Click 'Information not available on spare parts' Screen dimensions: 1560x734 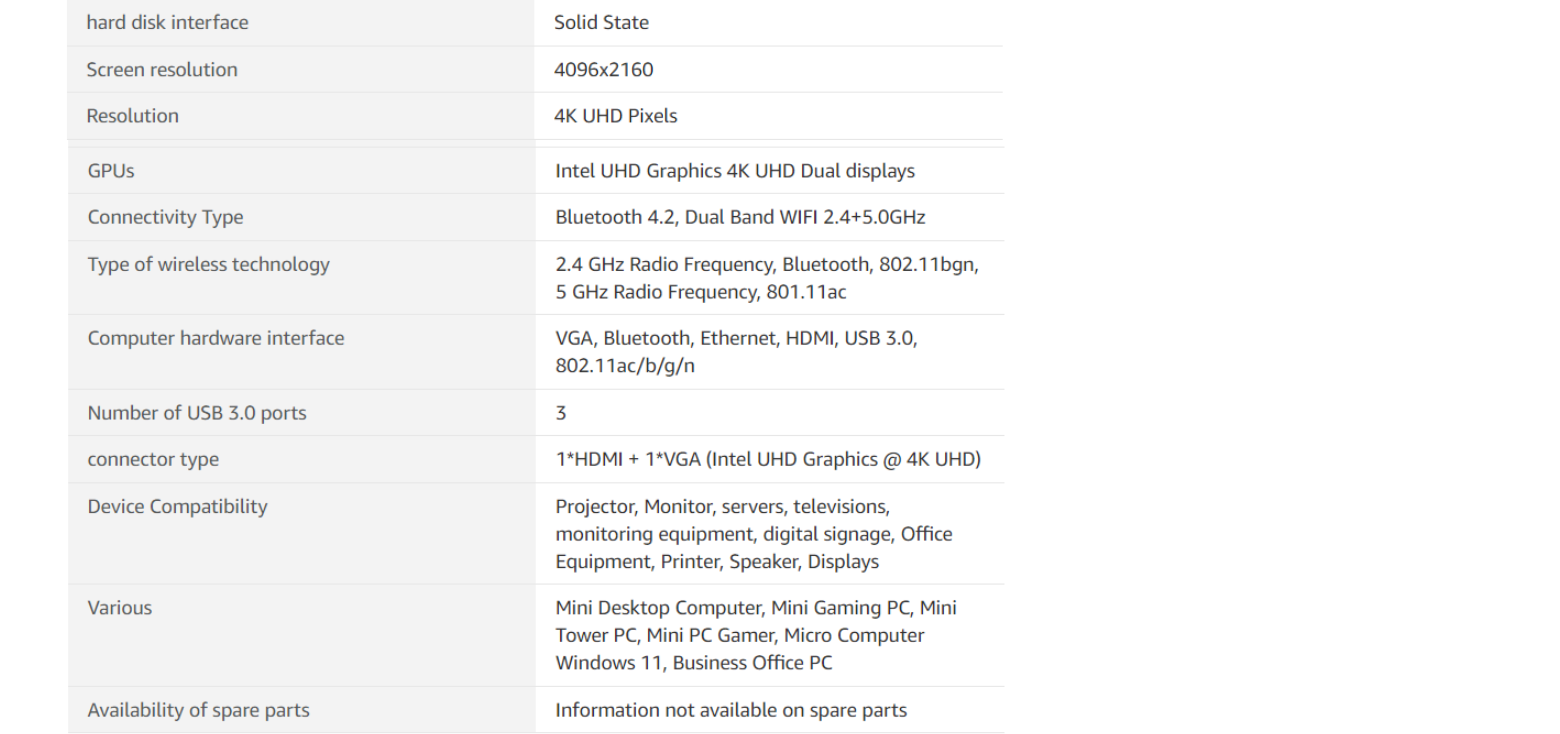pos(731,710)
